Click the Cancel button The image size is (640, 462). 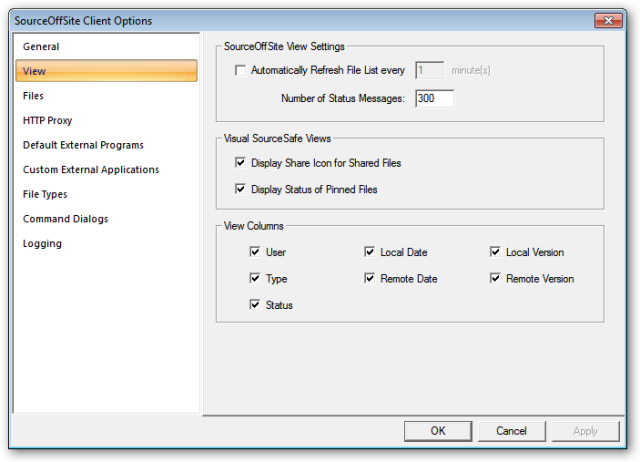click(x=511, y=431)
